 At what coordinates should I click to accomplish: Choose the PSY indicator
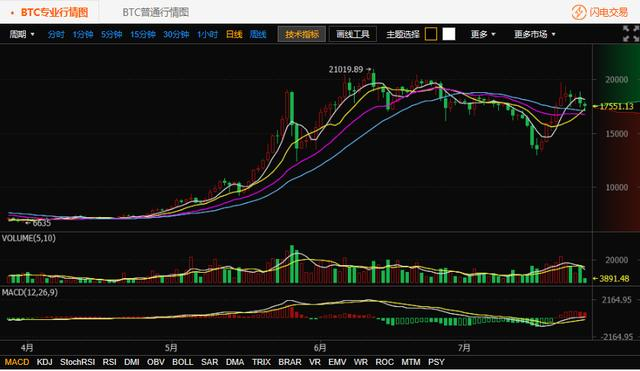click(x=436, y=362)
